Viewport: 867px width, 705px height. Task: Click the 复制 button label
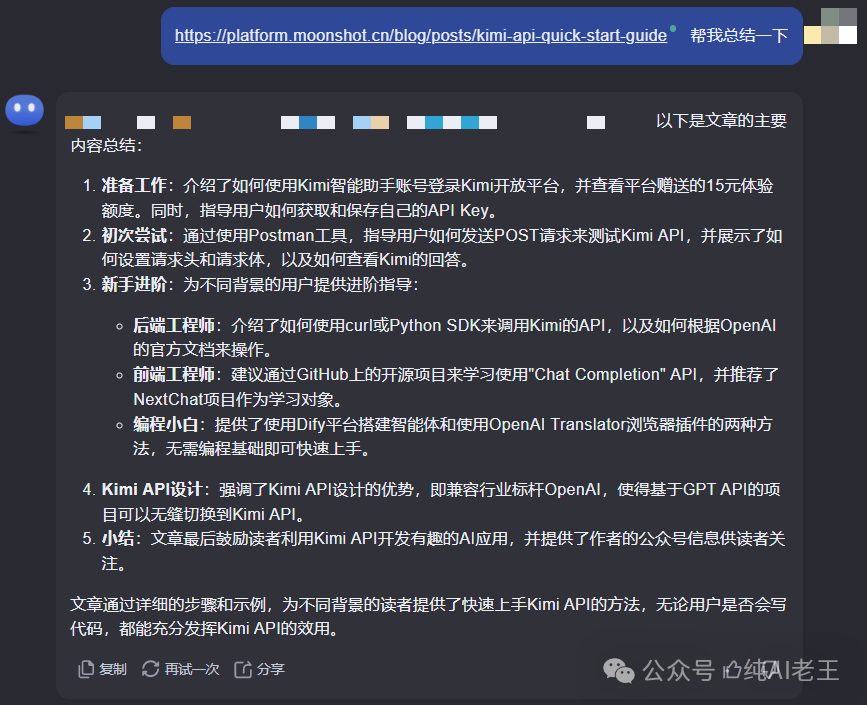tap(113, 670)
